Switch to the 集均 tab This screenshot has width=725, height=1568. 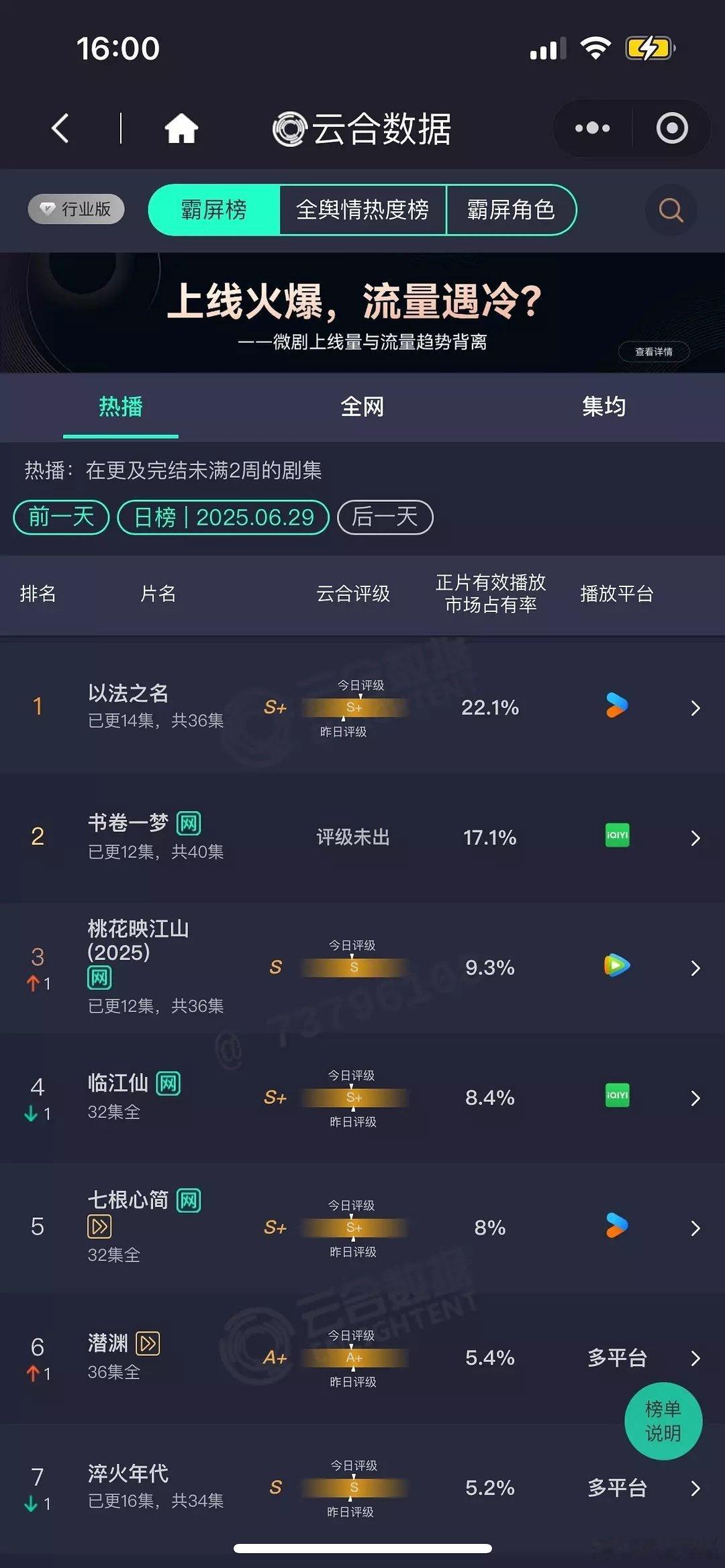(603, 407)
